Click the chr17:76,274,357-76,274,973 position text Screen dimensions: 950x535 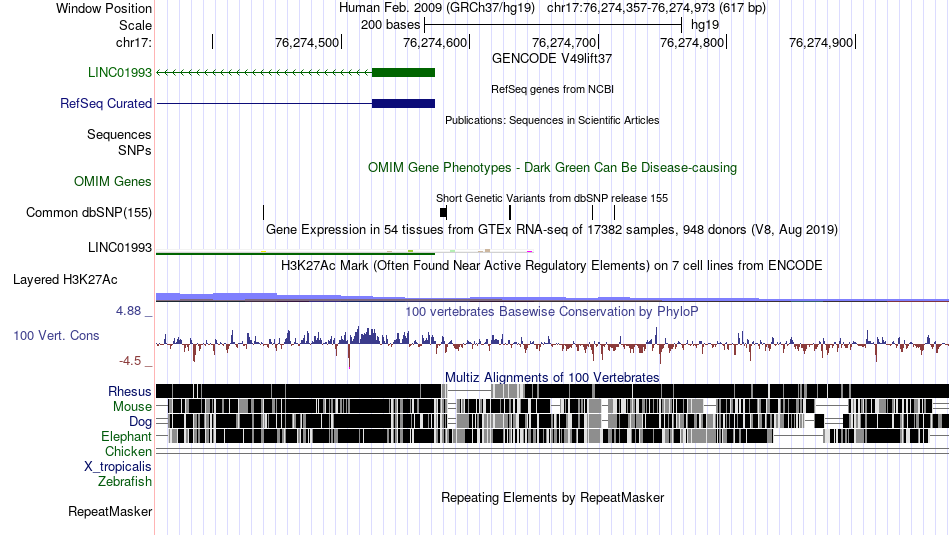tap(656, 8)
